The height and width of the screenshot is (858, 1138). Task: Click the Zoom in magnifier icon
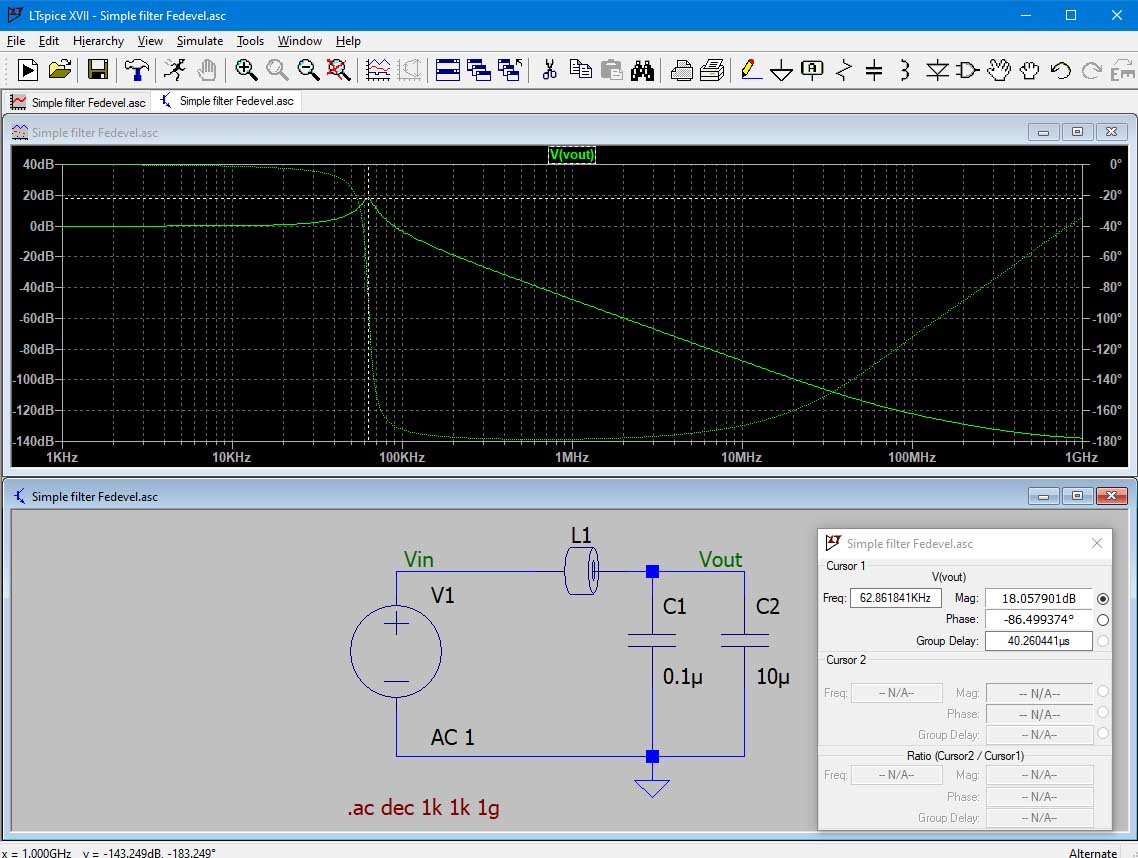[246, 70]
